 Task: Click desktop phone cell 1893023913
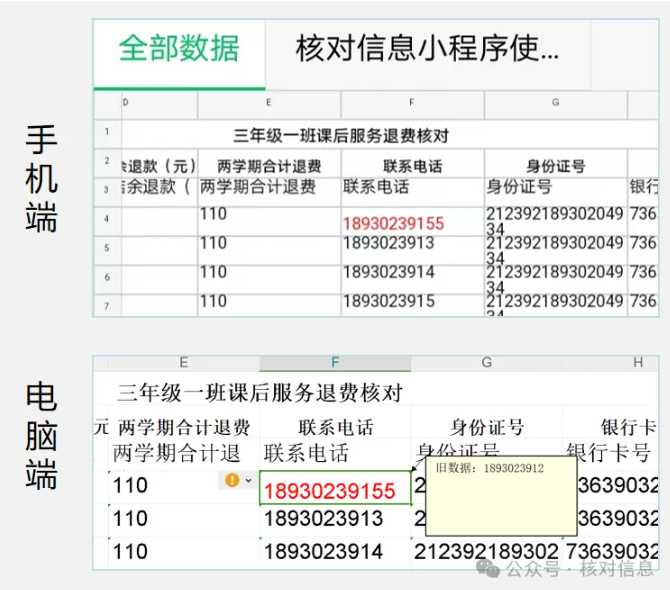[335, 520]
